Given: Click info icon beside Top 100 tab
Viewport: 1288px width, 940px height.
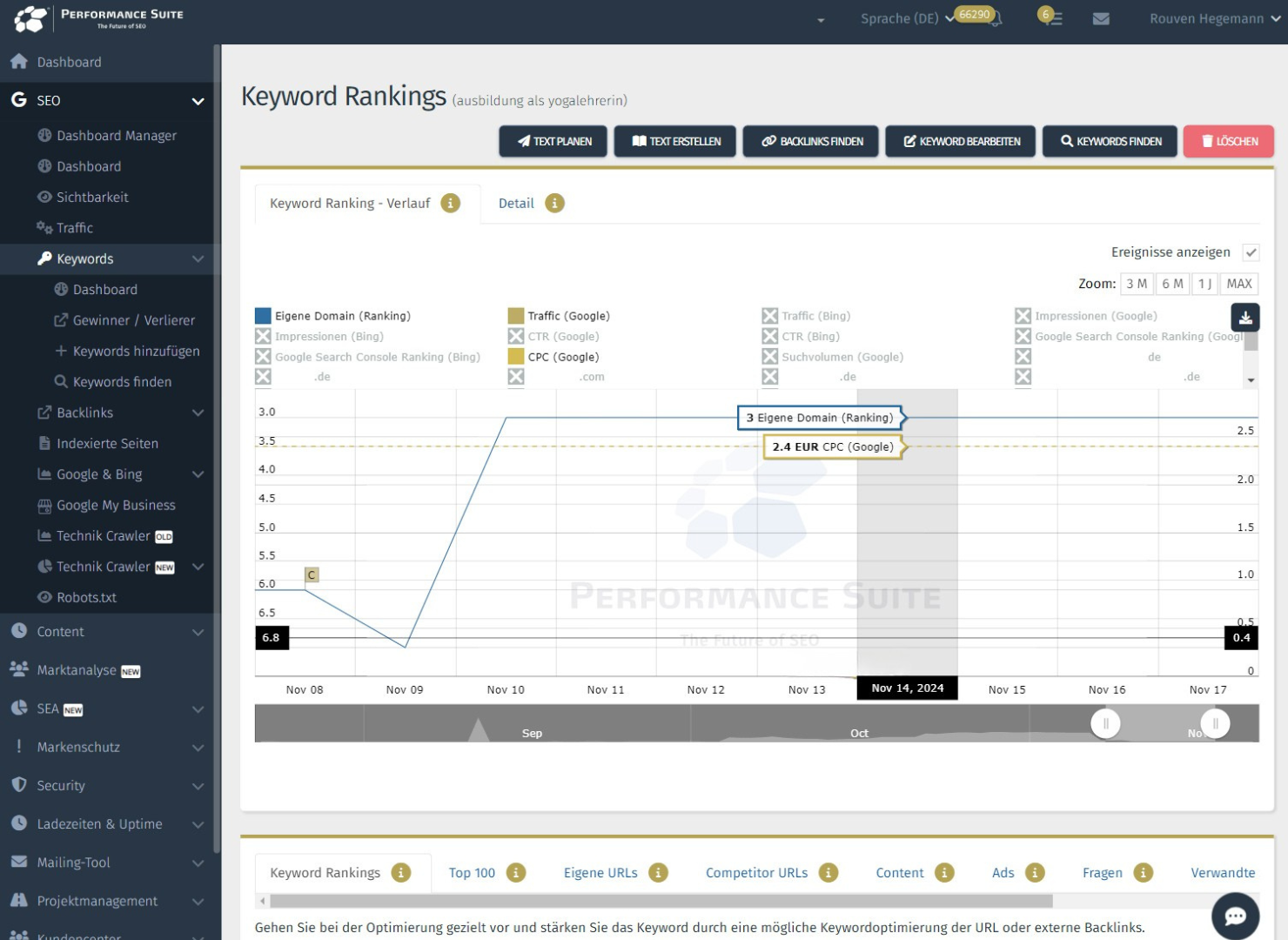Looking at the screenshot, I should (516, 872).
